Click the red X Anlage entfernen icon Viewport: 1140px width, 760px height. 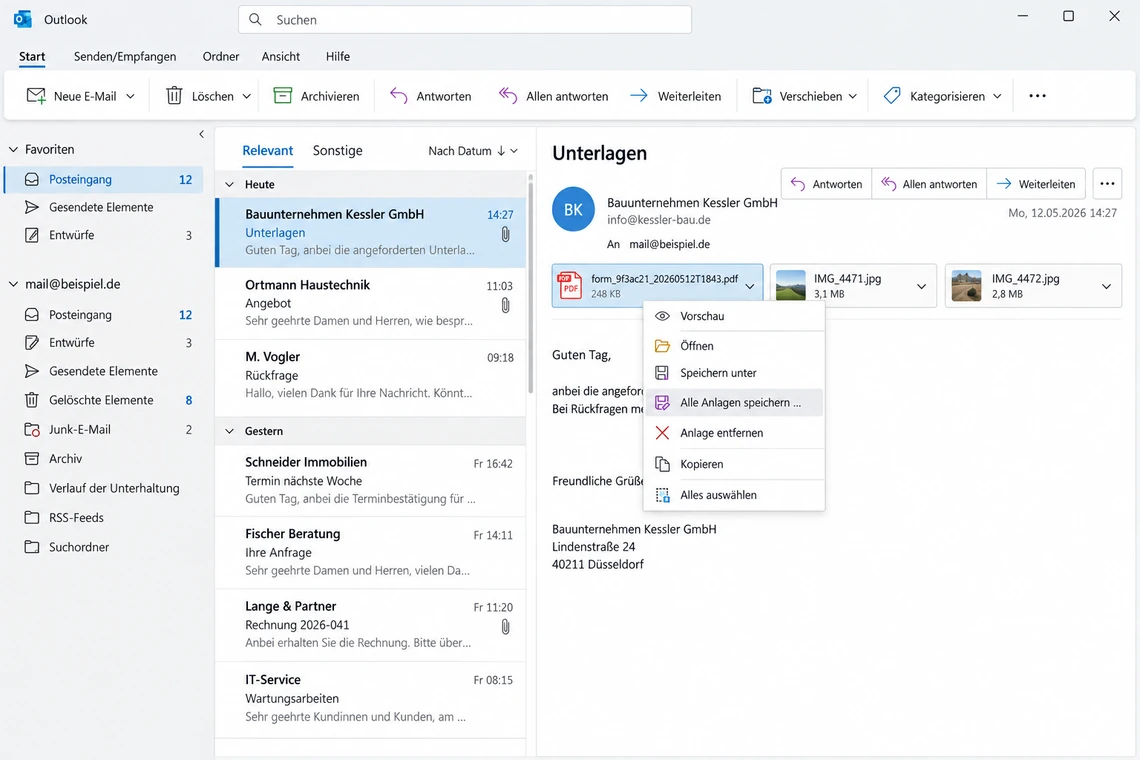point(662,433)
